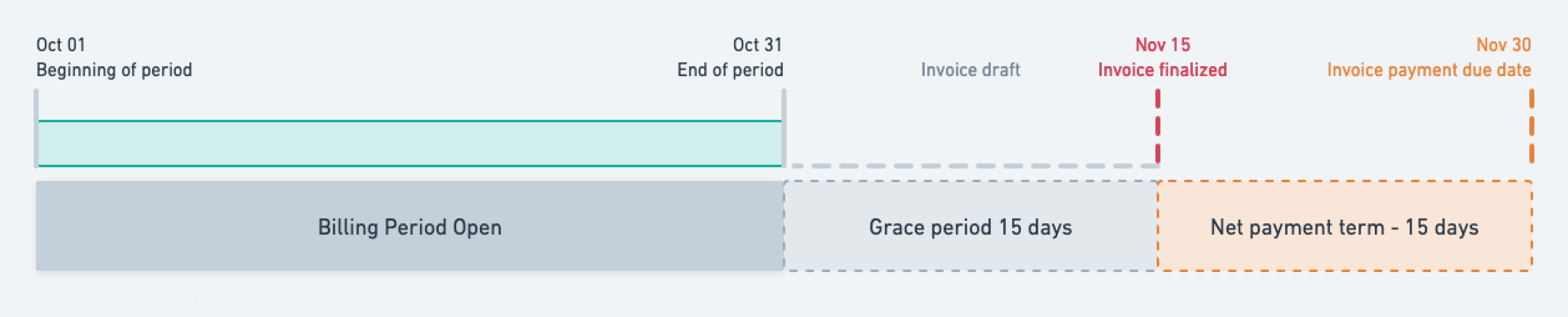Click the gray start-of-period vertical marker
Screen dimensions: 1568x317
point(36,129)
